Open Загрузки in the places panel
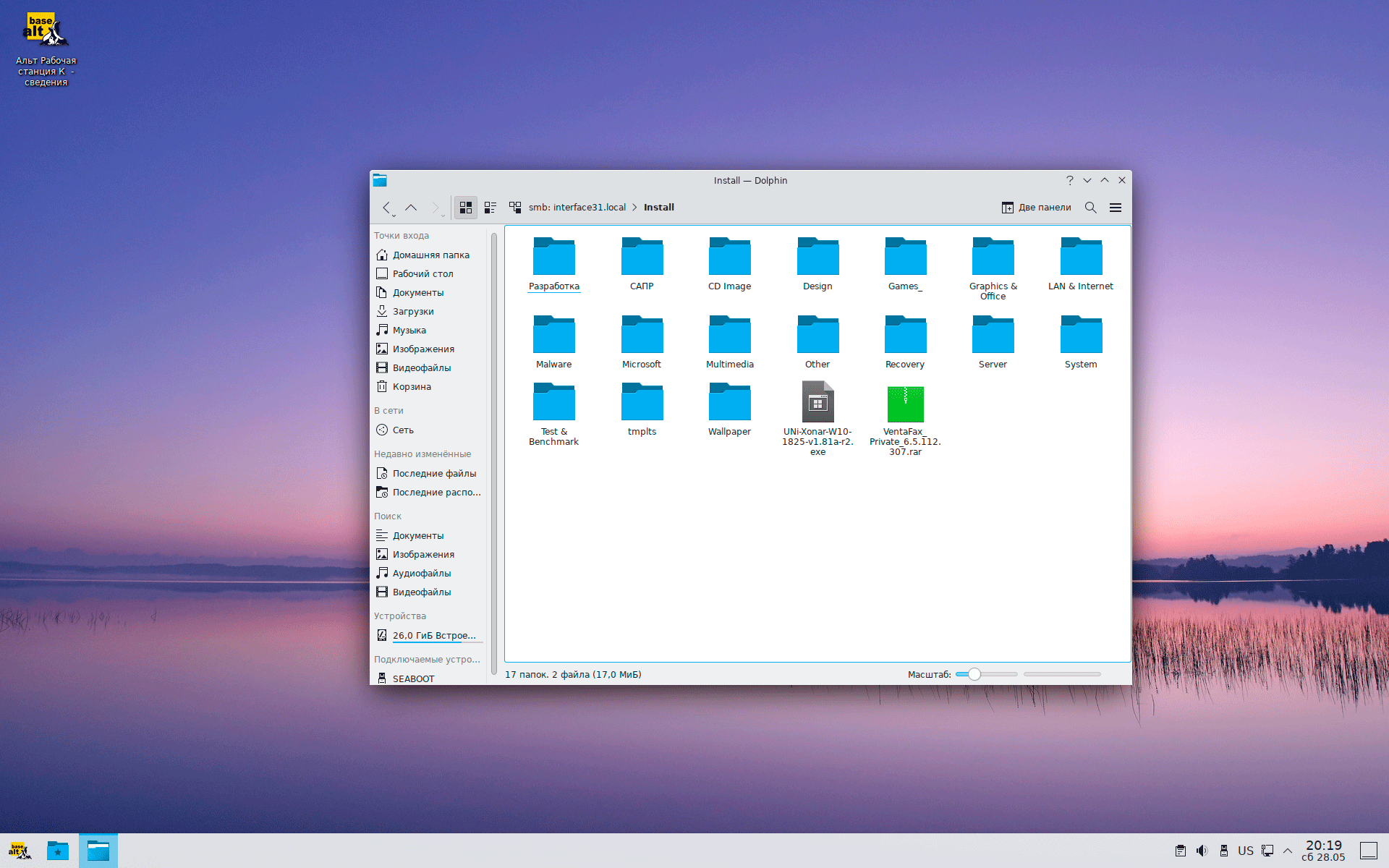The height and width of the screenshot is (868, 1389). click(x=412, y=312)
